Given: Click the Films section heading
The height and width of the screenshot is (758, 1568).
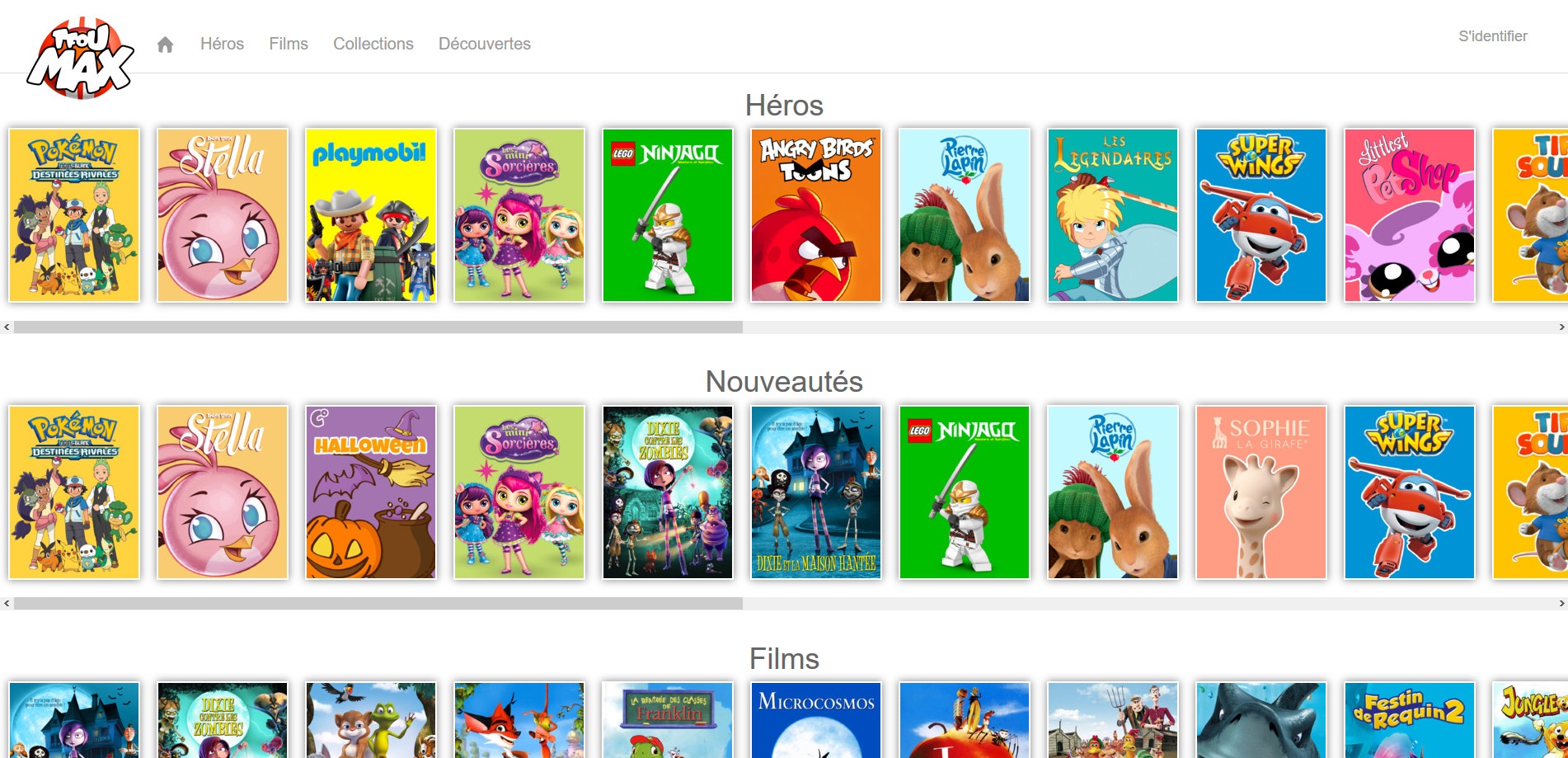Looking at the screenshot, I should (784, 659).
